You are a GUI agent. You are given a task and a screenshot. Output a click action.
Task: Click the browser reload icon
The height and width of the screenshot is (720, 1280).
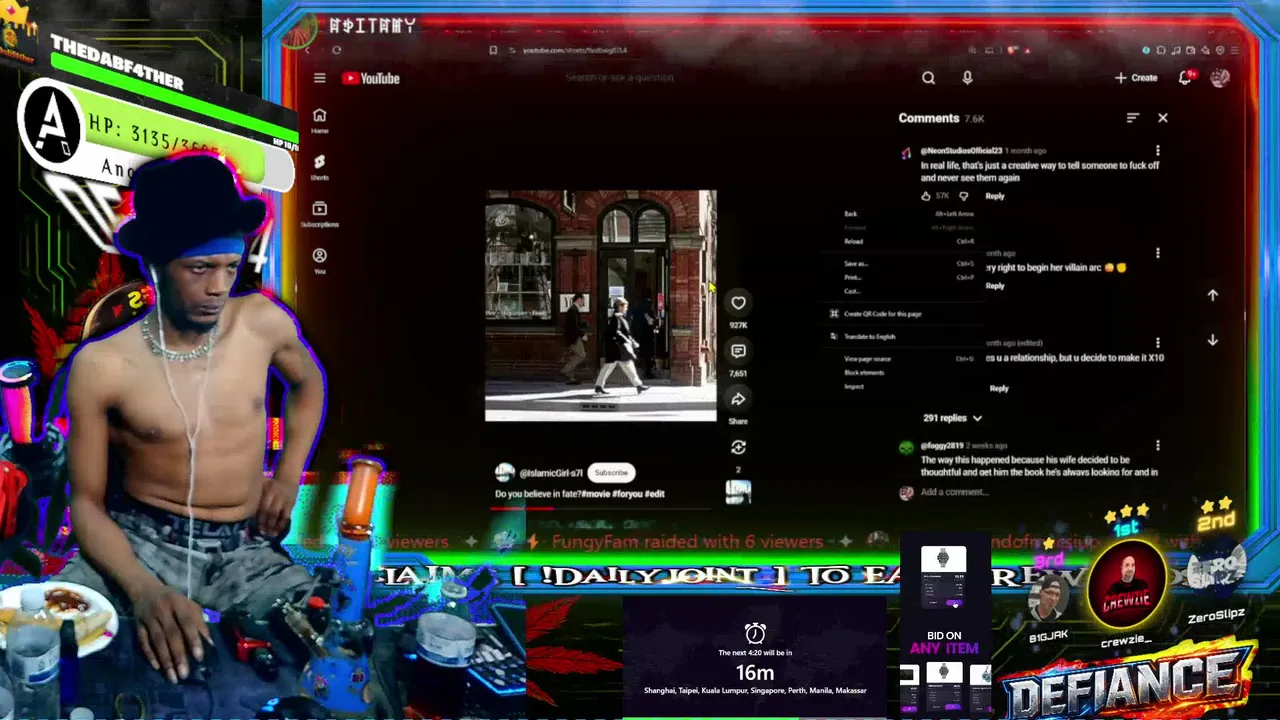pyautogui.click(x=337, y=50)
